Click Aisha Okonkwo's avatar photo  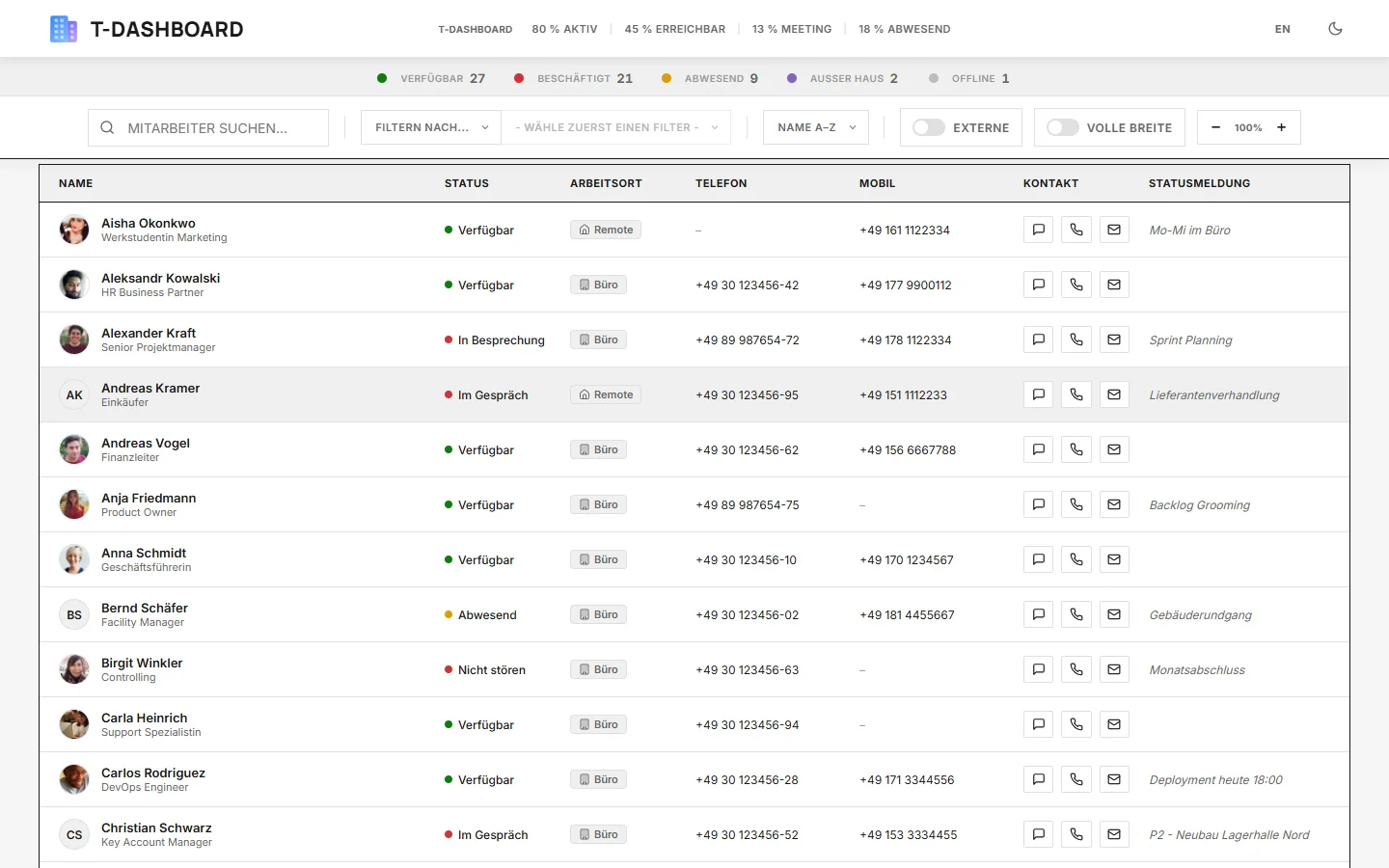(x=74, y=230)
